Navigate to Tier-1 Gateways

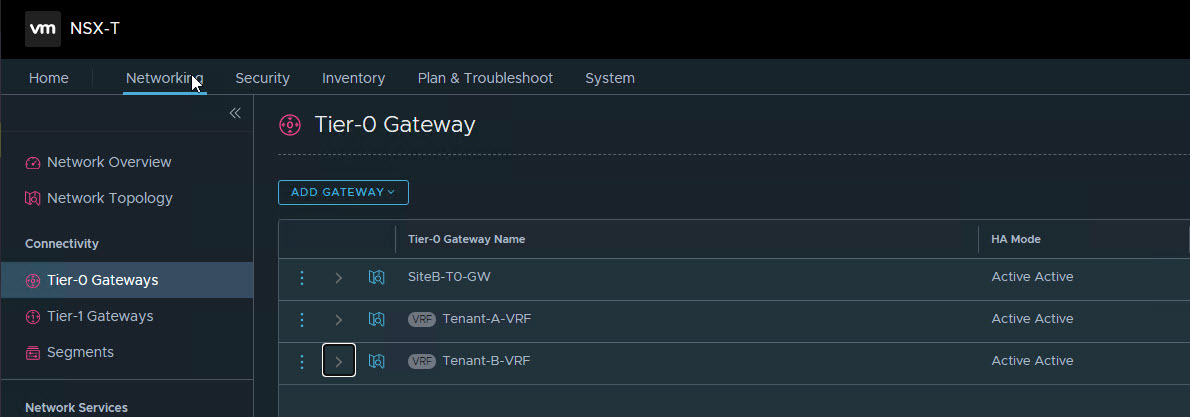tap(100, 316)
